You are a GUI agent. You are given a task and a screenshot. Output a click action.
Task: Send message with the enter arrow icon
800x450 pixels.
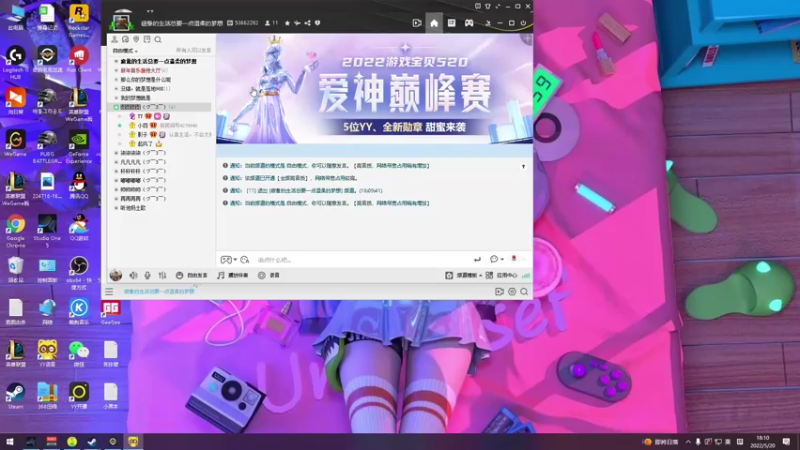pos(477,260)
